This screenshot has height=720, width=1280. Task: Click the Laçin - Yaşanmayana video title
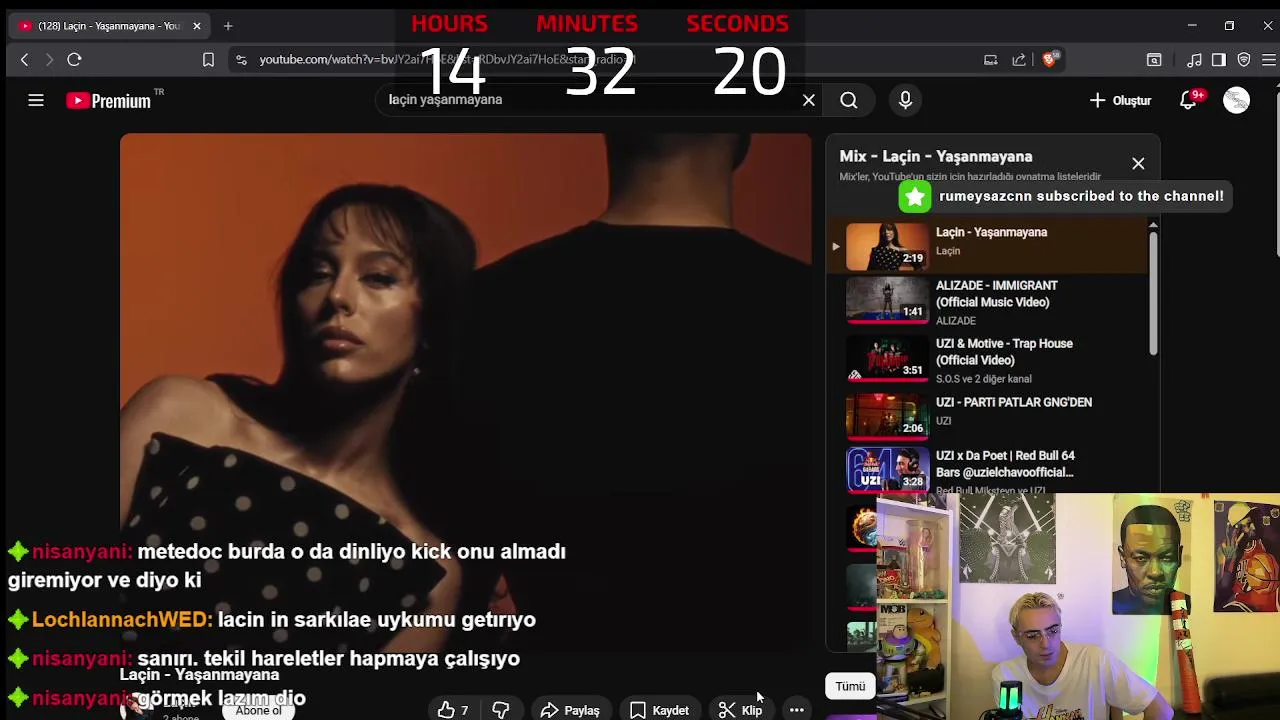[199, 675]
